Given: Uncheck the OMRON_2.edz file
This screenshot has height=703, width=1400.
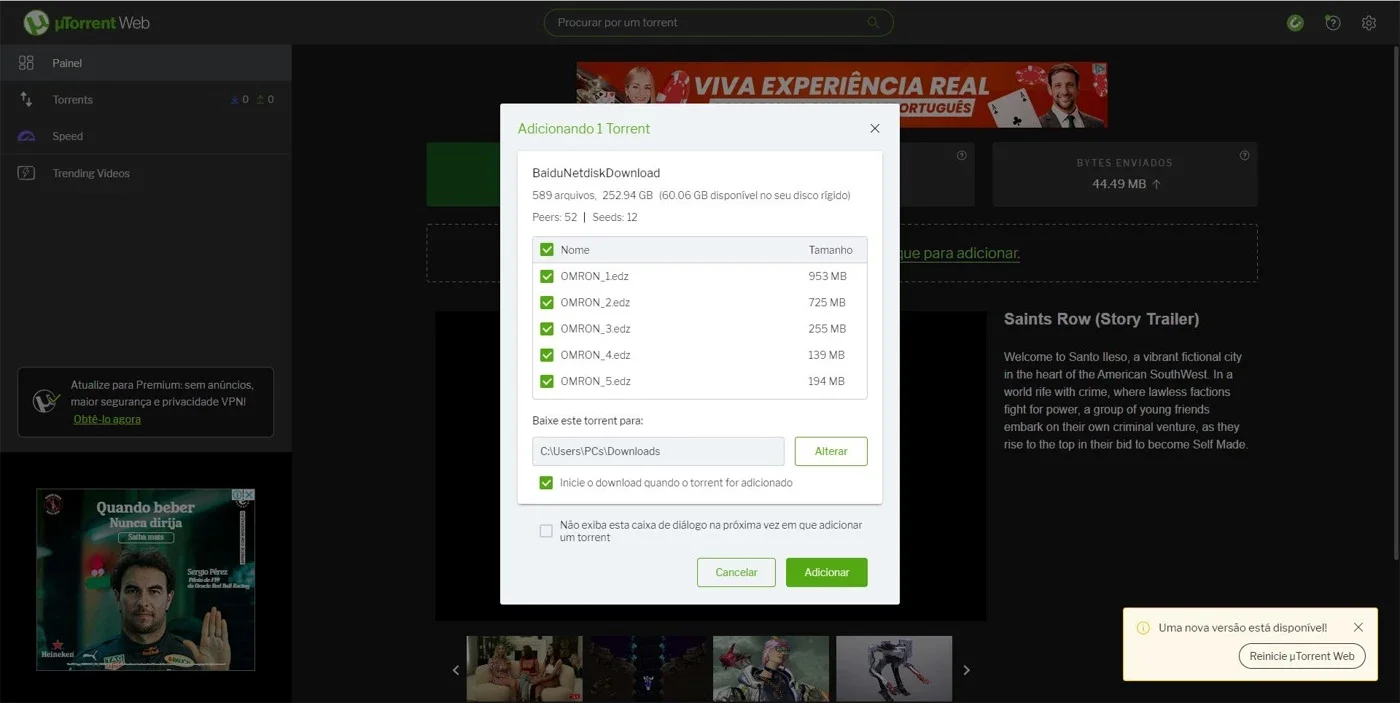Looking at the screenshot, I should pos(547,302).
